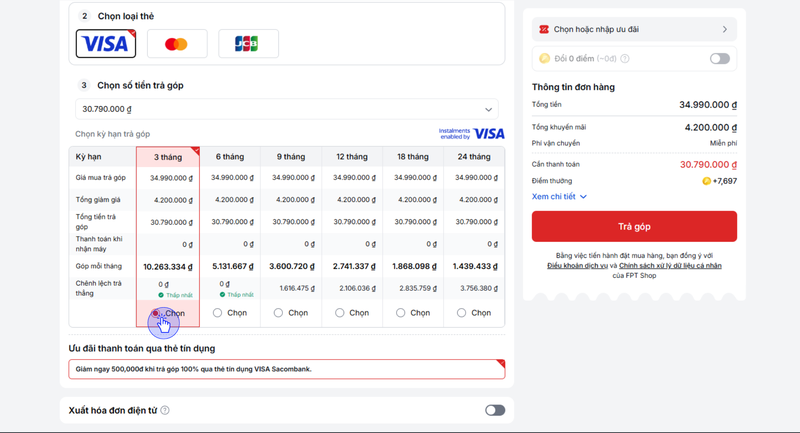Click monthly payment 10.263.334 ₫
The width and height of the screenshot is (800, 433).
(x=168, y=267)
